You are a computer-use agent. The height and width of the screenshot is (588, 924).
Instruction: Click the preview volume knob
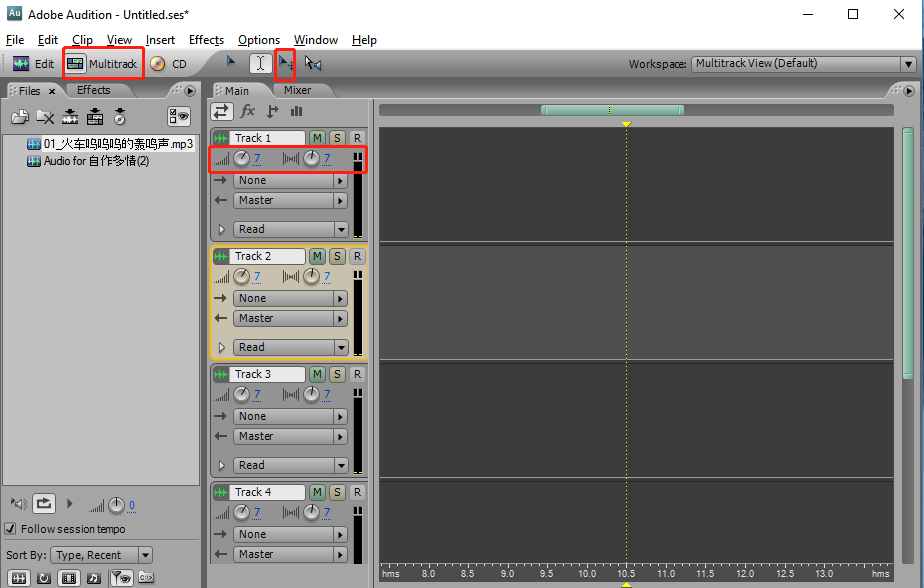click(x=117, y=505)
